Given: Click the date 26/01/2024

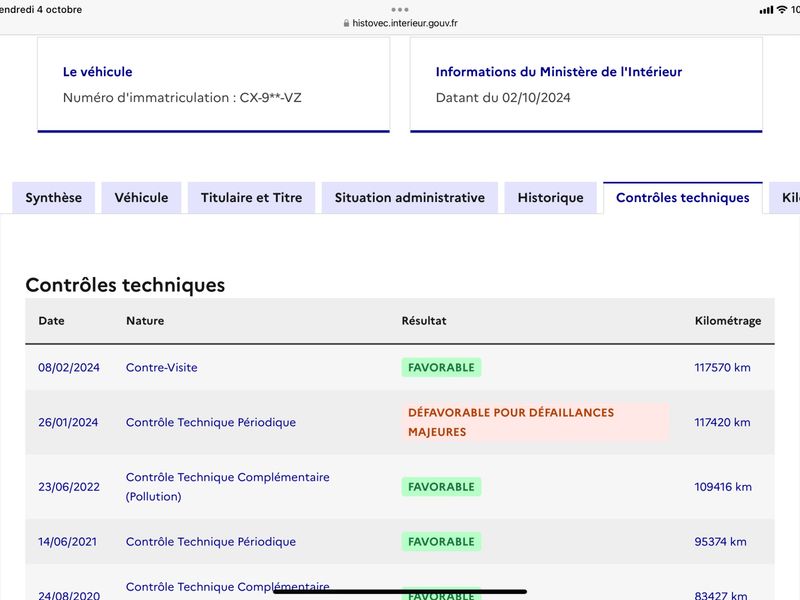Looking at the screenshot, I should point(68,422).
